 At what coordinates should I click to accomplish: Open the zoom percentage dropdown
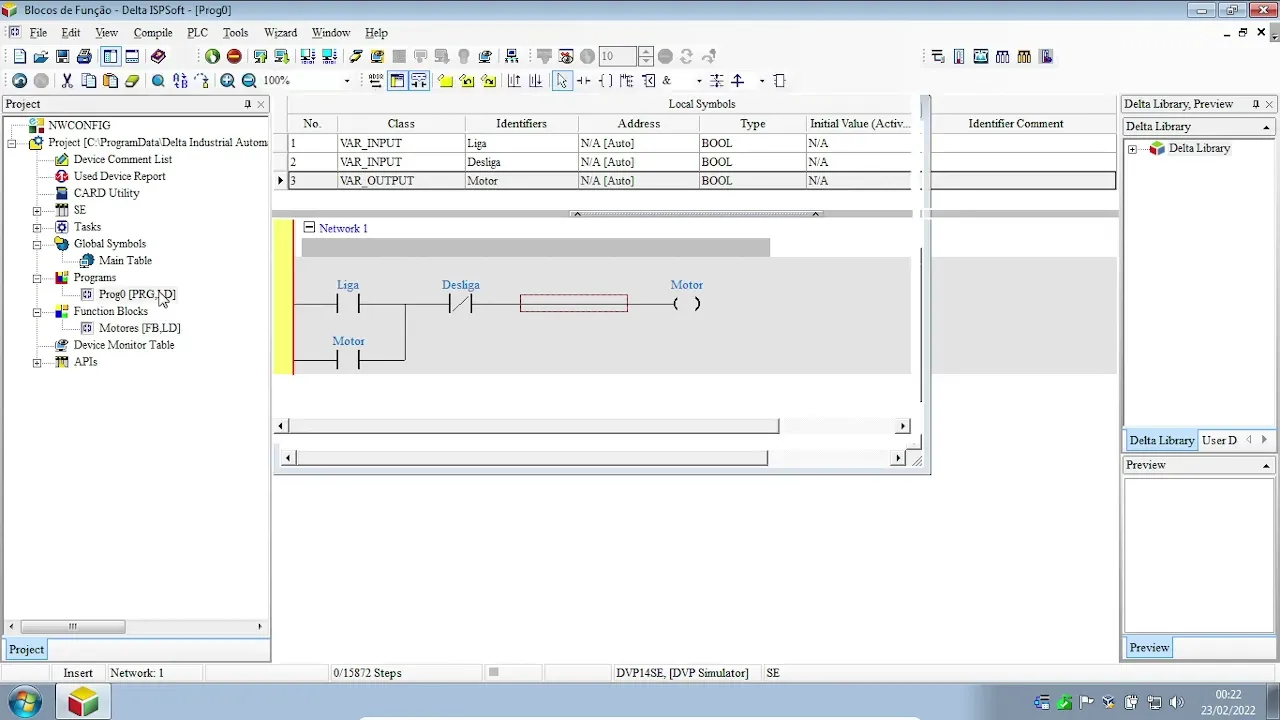(x=347, y=81)
